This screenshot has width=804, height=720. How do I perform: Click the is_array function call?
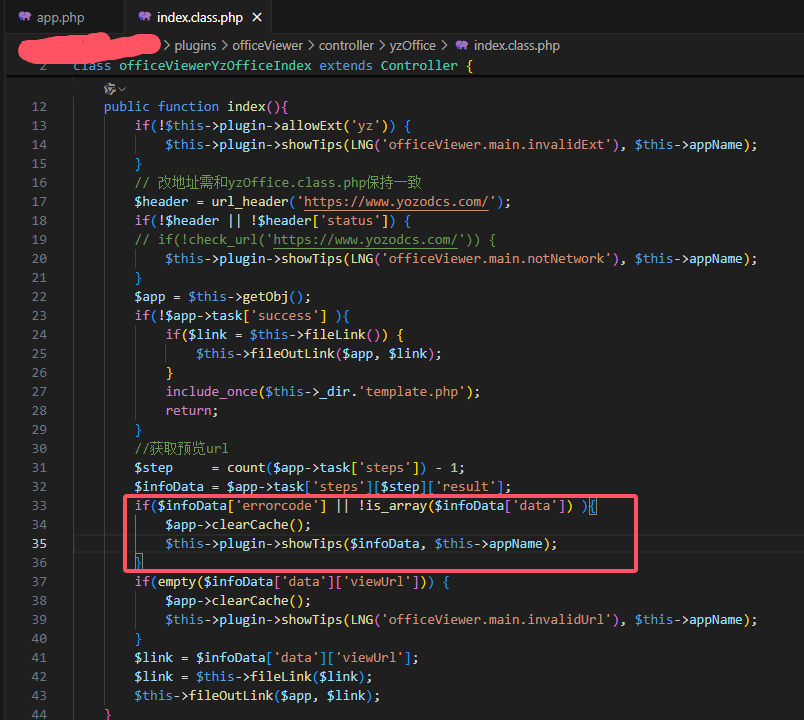[x=396, y=506]
